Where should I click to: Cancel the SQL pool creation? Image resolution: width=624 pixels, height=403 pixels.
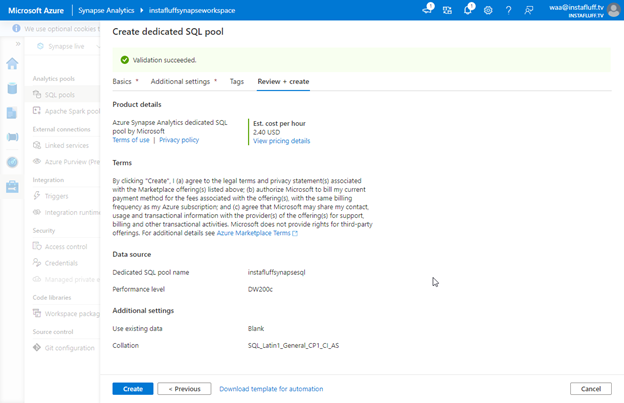point(591,389)
